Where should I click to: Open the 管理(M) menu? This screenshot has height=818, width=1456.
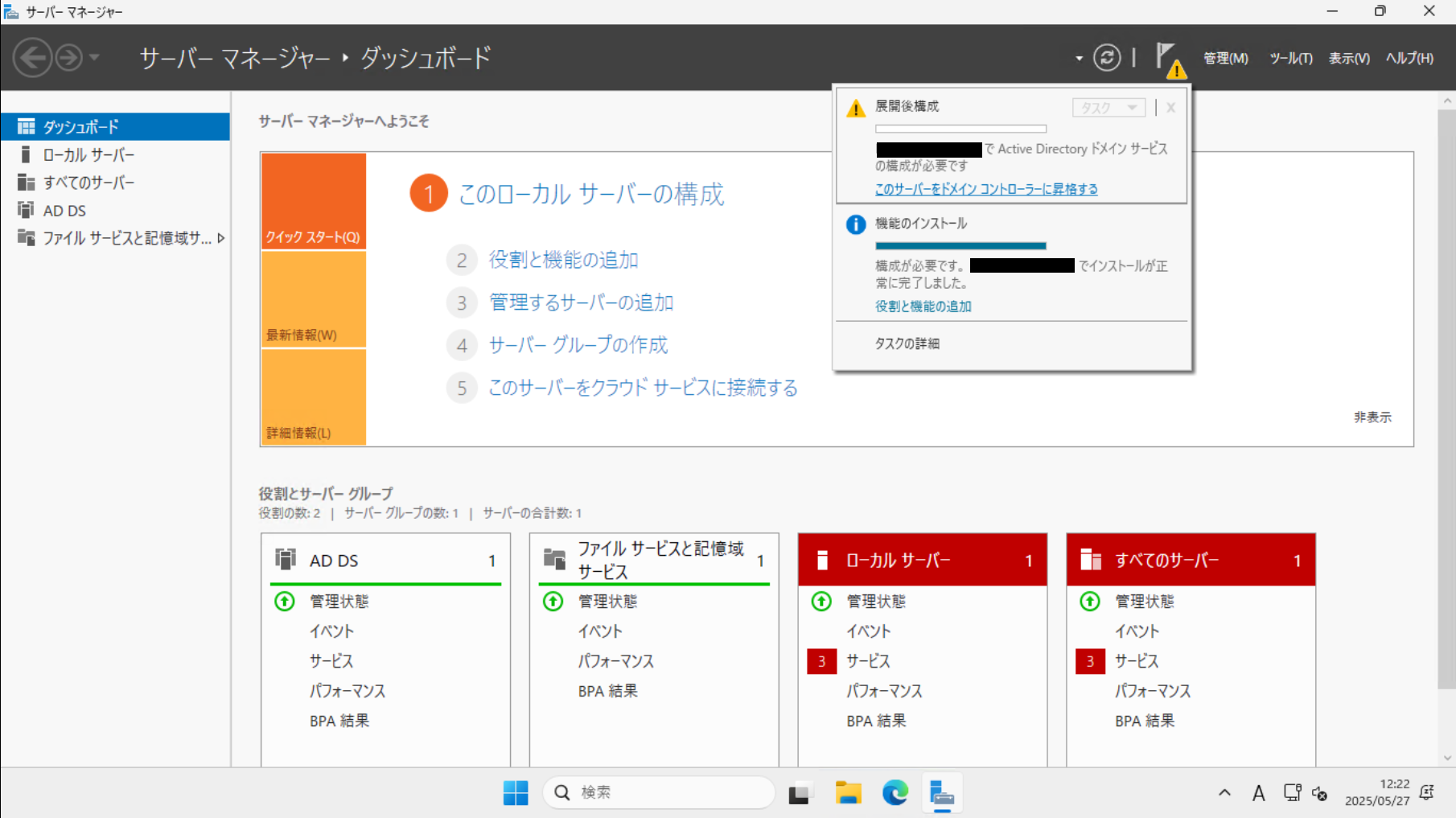click(1225, 58)
